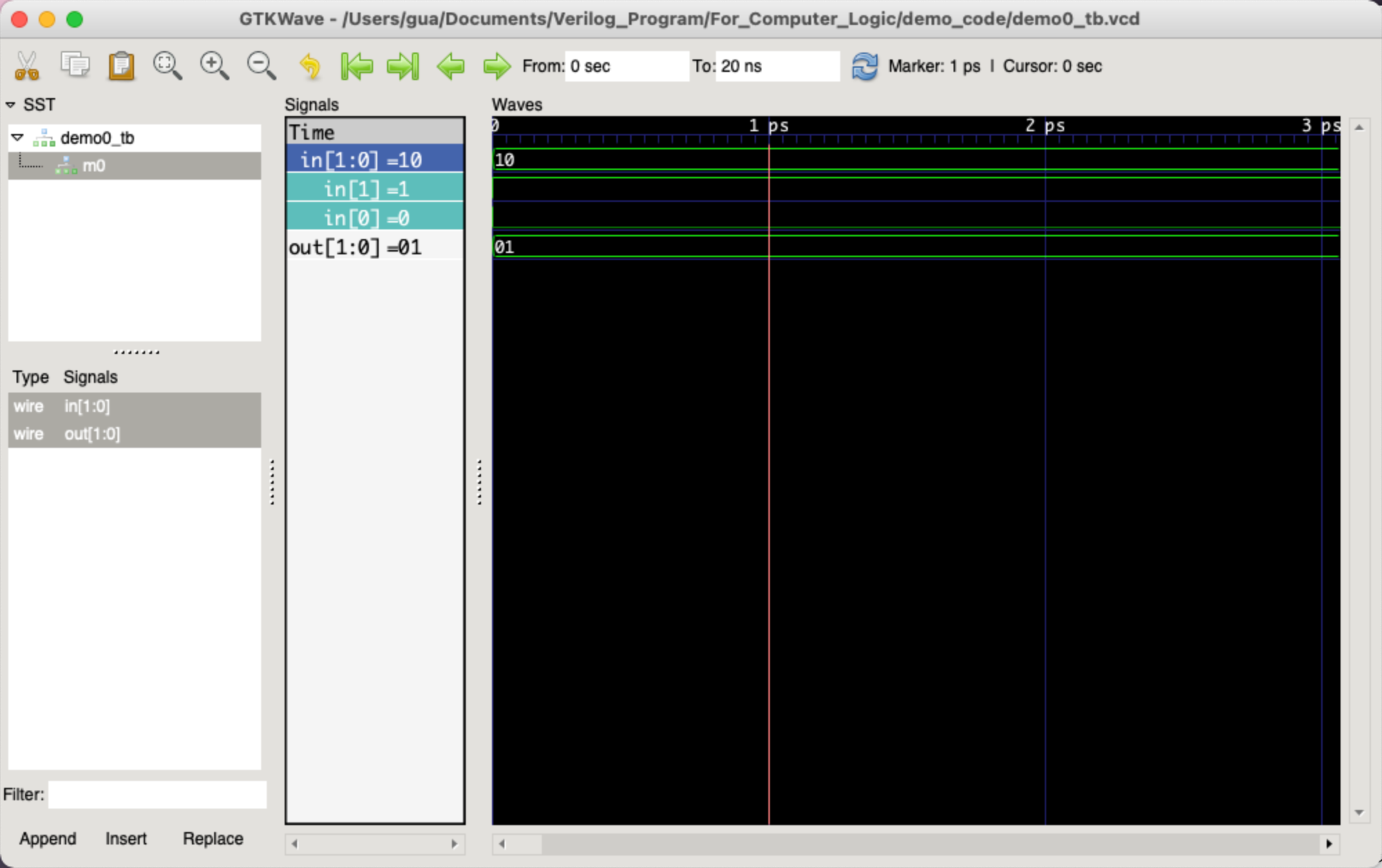Click the yellow minimize window button
This screenshot has height=868, width=1382.
(47, 19)
